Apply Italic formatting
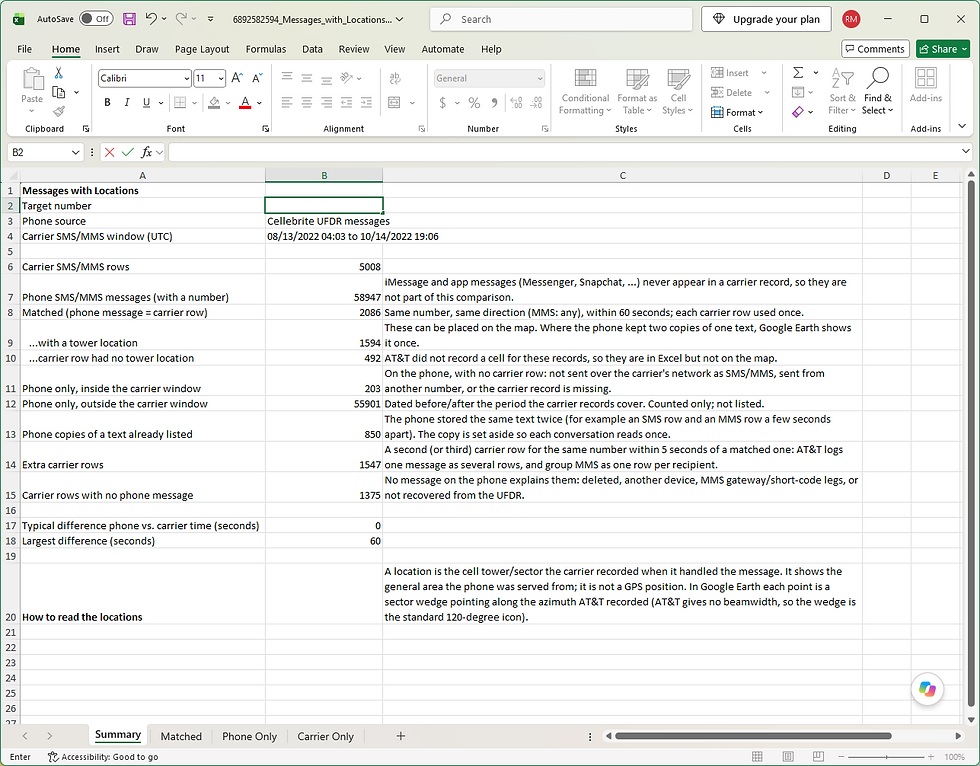 pos(127,102)
